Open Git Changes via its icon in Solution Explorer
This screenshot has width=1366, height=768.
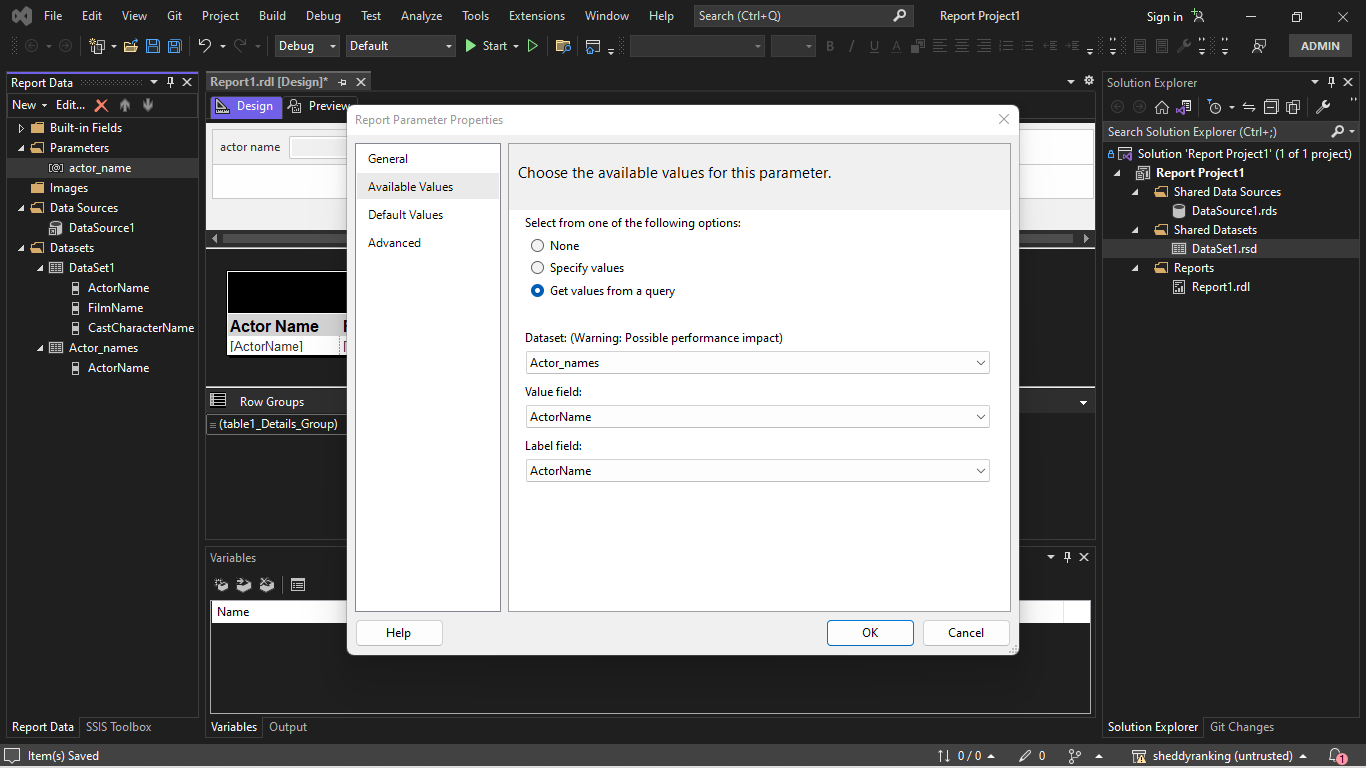tap(1240, 727)
